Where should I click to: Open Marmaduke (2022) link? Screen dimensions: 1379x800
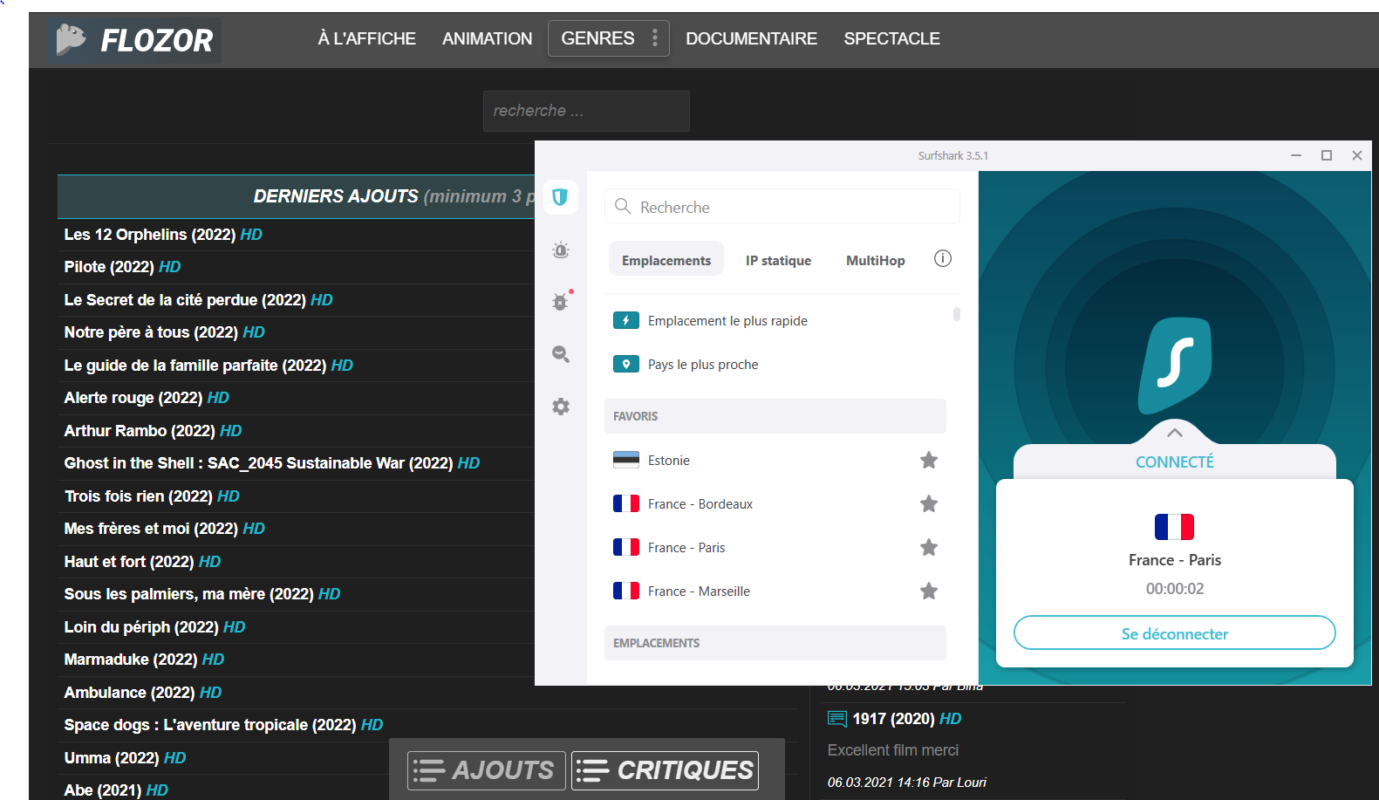pyautogui.click(x=144, y=659)
